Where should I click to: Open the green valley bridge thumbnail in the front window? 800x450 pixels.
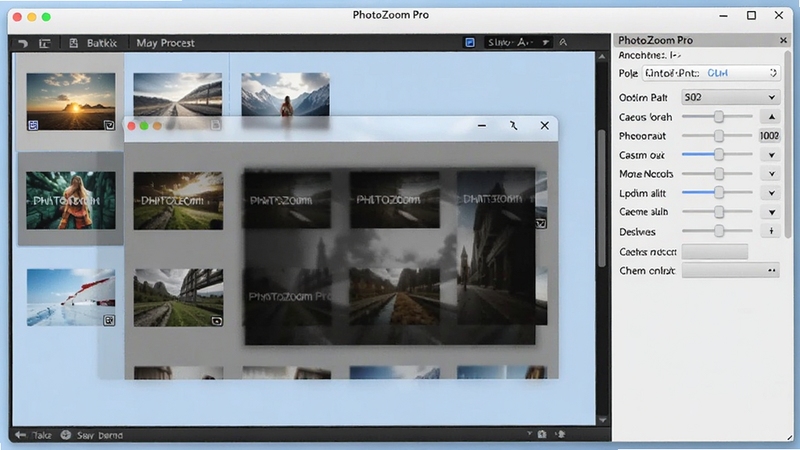178,297
